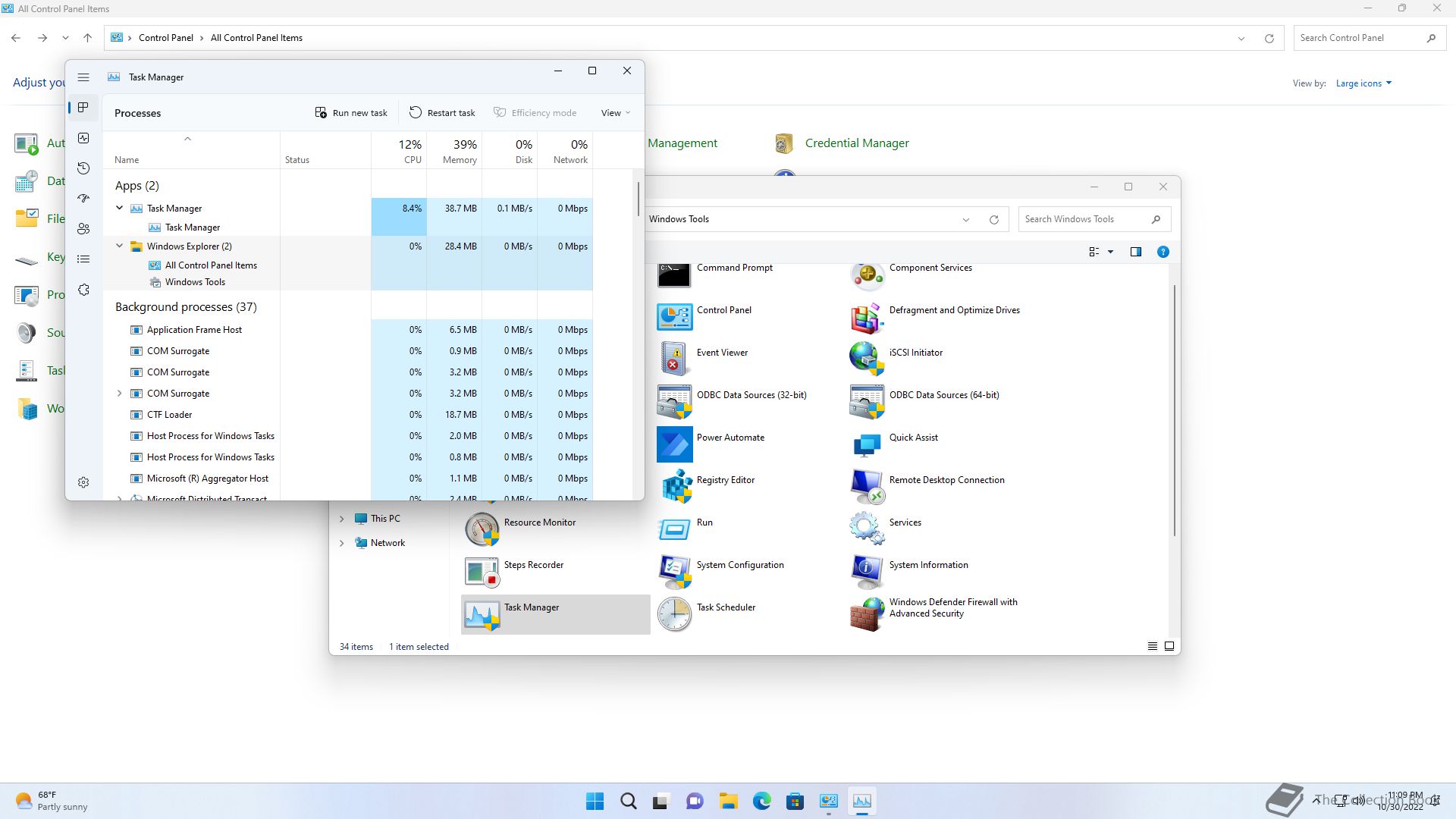Open Details tab sidebar icon
Viewport: 1456px width, 819px height.
[83, 259]
